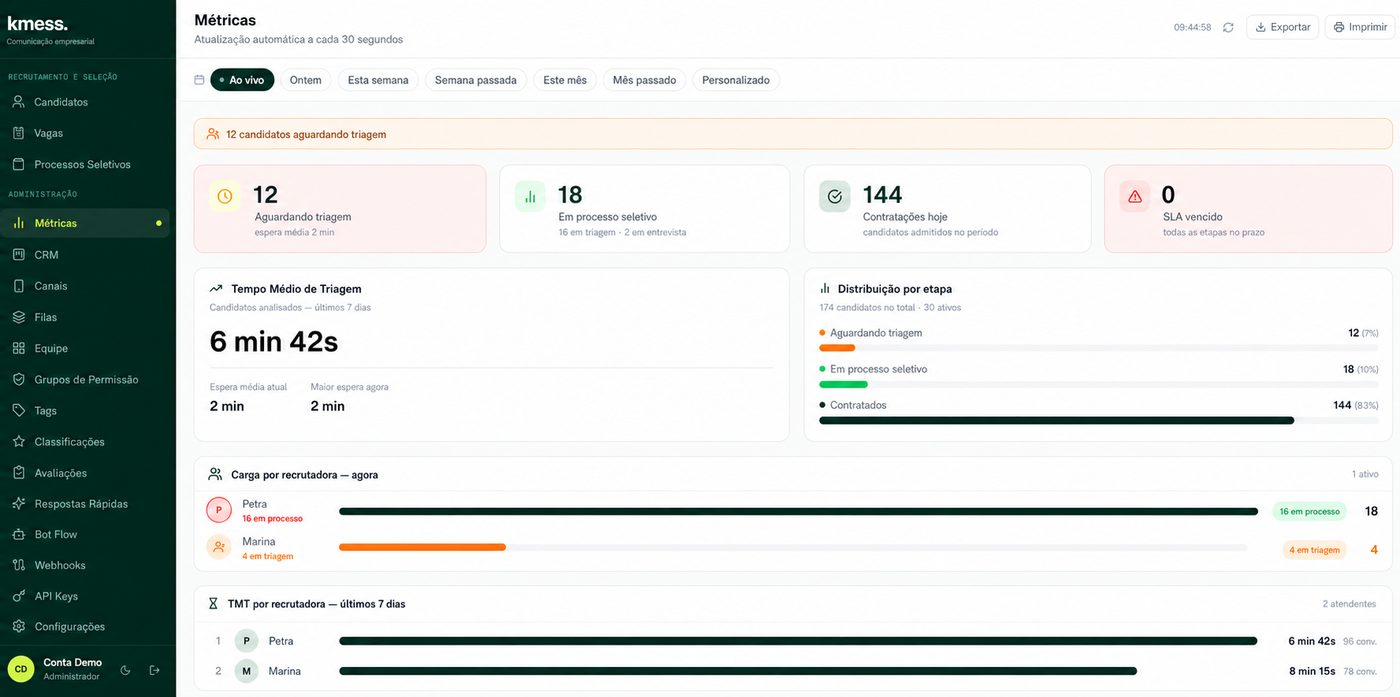Viewport: 1400px width, 697px height.
Task: Click the warning icon on SLA vencido card
Action: pos(1135,196)
